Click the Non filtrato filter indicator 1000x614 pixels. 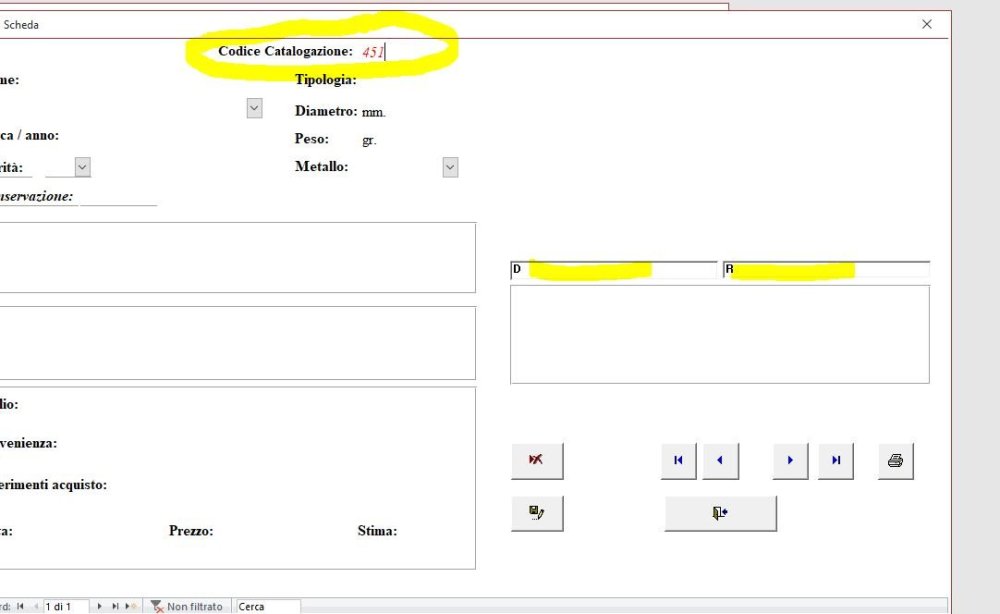pyautogui.click(x=186, y=607)
